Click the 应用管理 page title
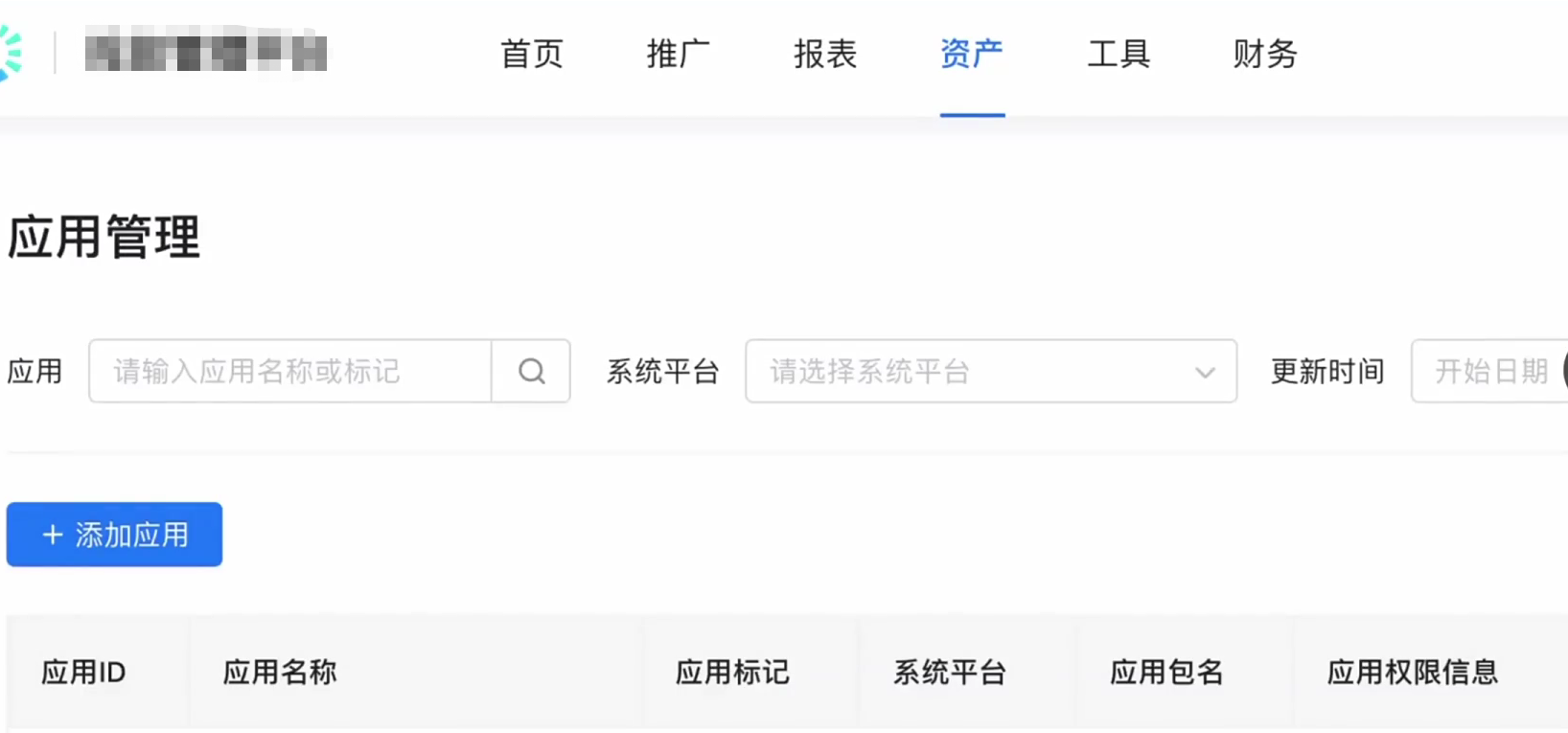This screenshot has height=733, width=1568. 104,237
